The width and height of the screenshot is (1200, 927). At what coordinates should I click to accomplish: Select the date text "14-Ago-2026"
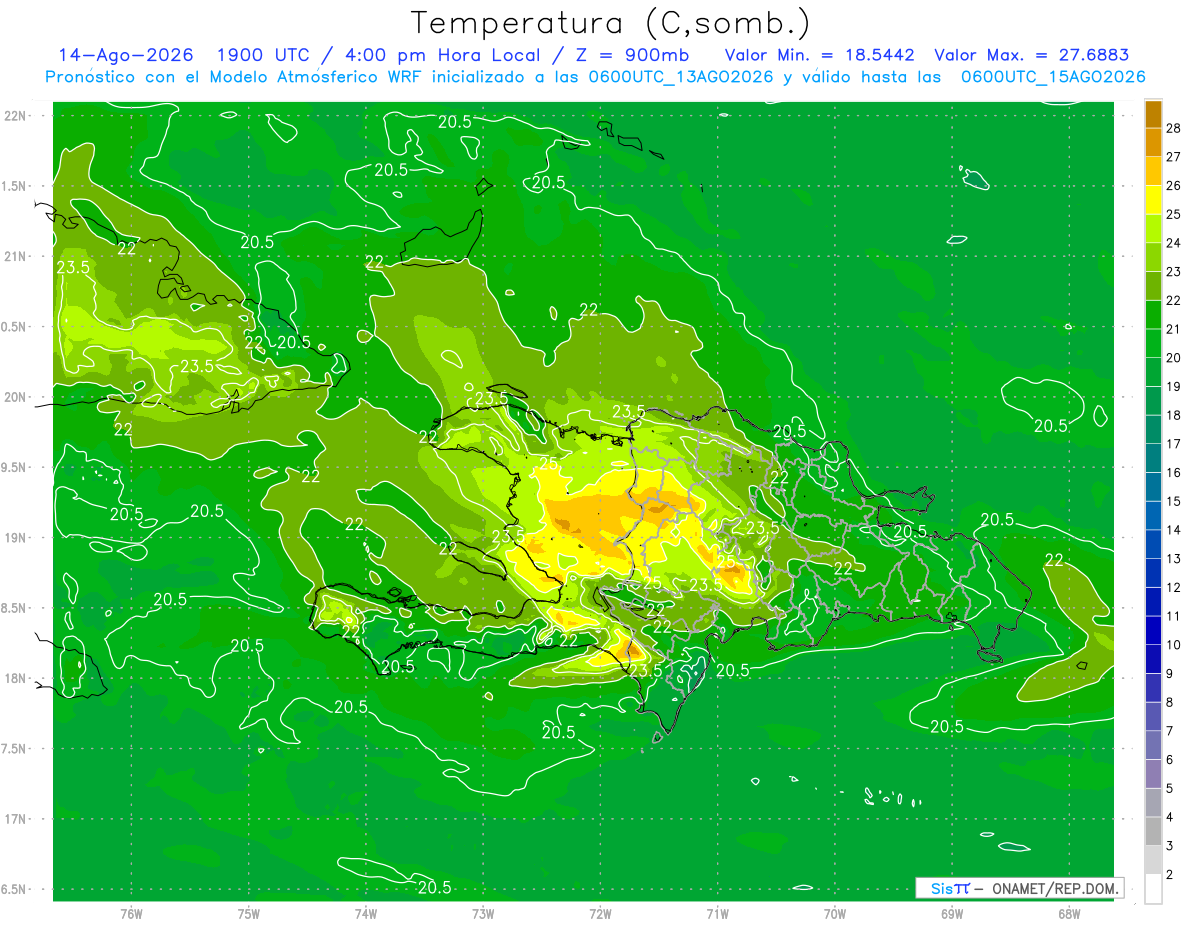point(125,55)
